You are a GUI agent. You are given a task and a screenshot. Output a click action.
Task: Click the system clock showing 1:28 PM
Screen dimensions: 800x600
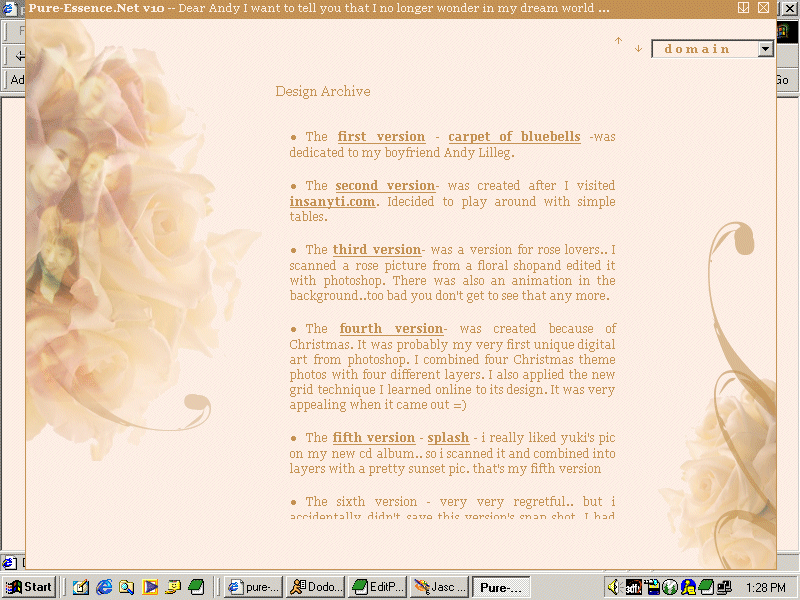[x=765, y=587]
